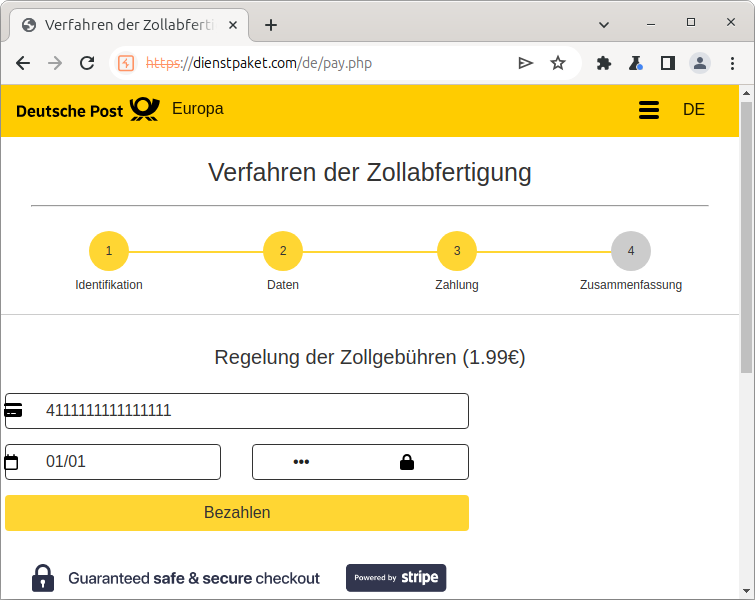This screenshot has width=755, height=600.
Task: Open the browser extensions puzzle icon
Action: coord(604,63)
